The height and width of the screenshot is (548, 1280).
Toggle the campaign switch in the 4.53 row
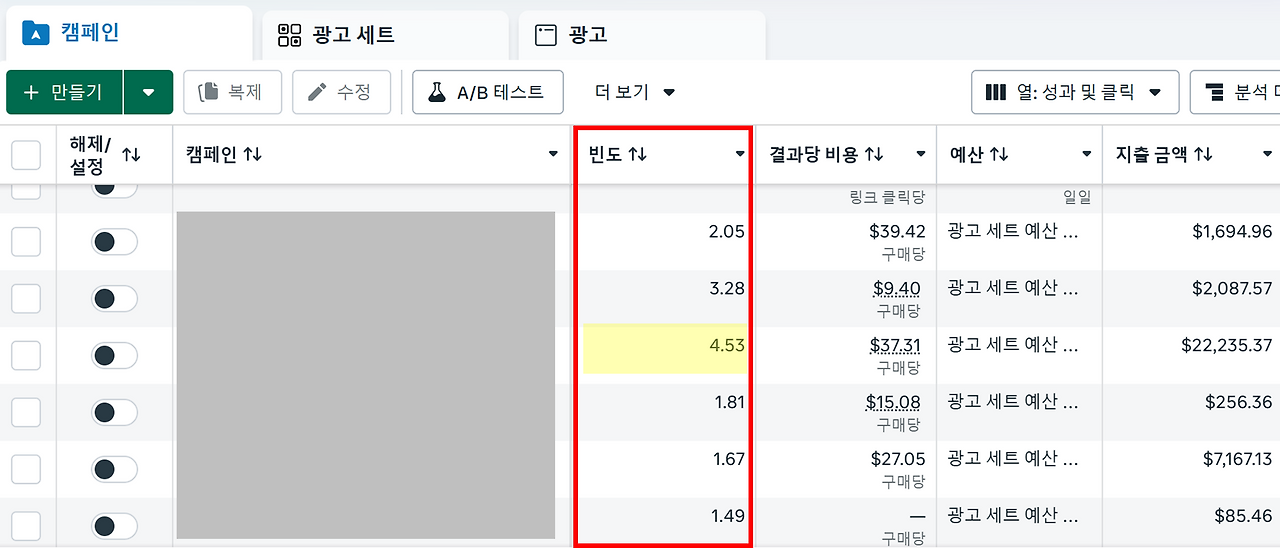tap(115, 355)
